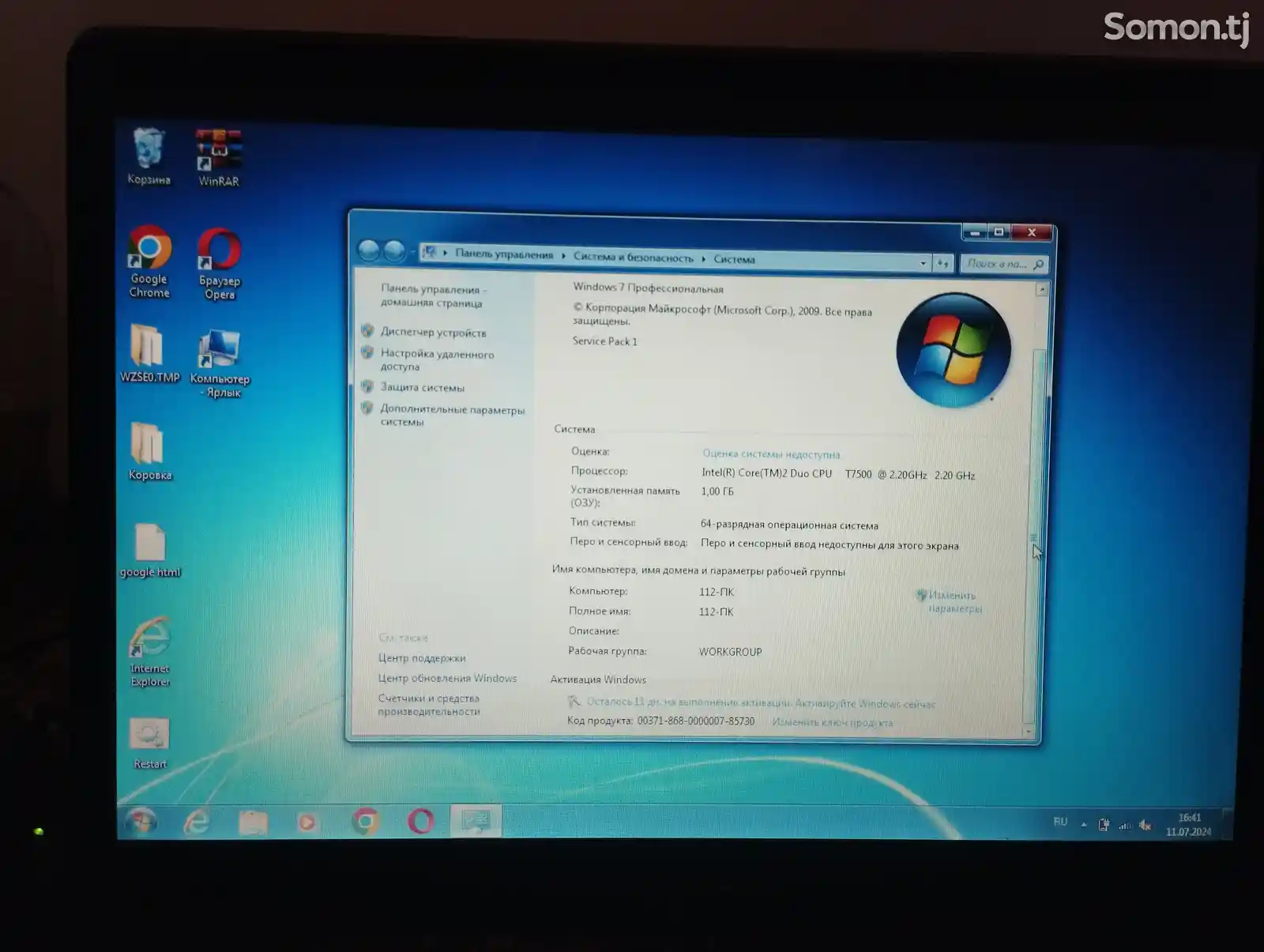
Task: Open the clock showing 16:41
Action: (x=1189, y=825)
